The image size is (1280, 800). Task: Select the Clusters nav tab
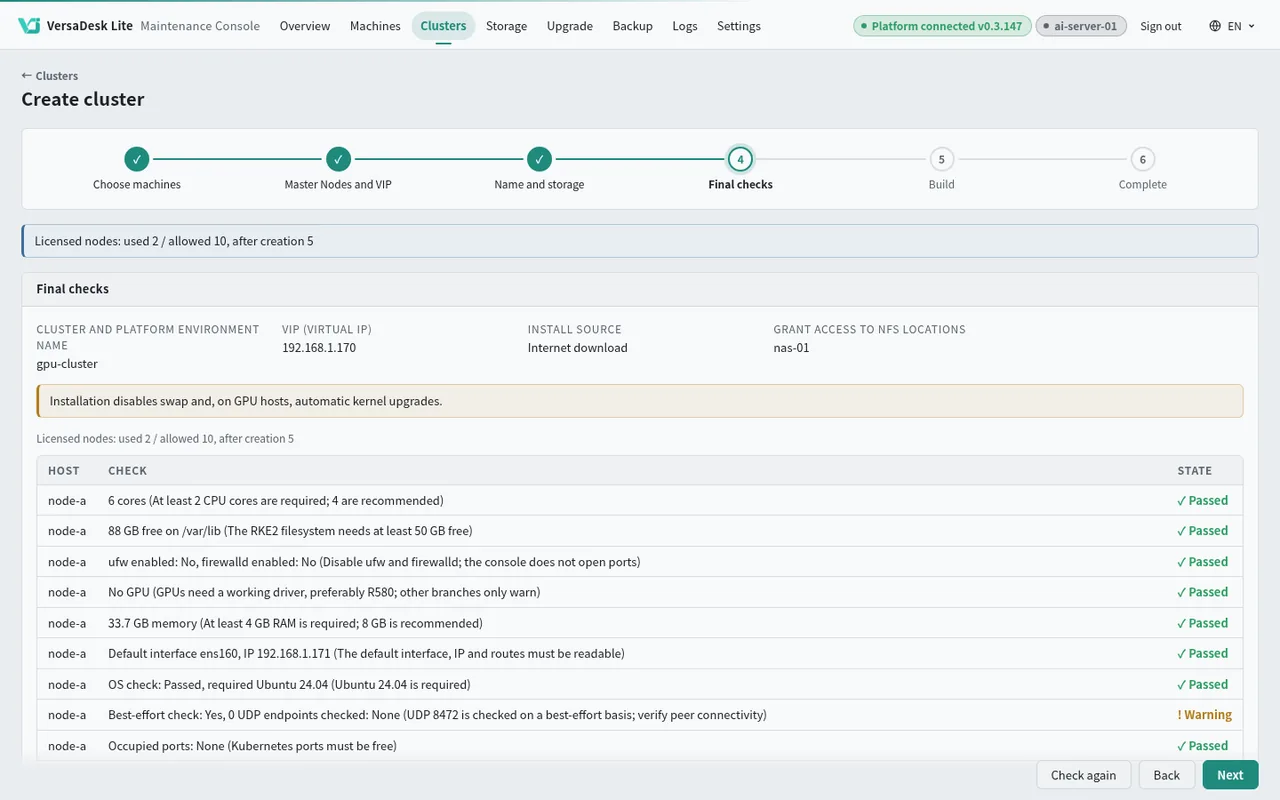coord(443,26)
